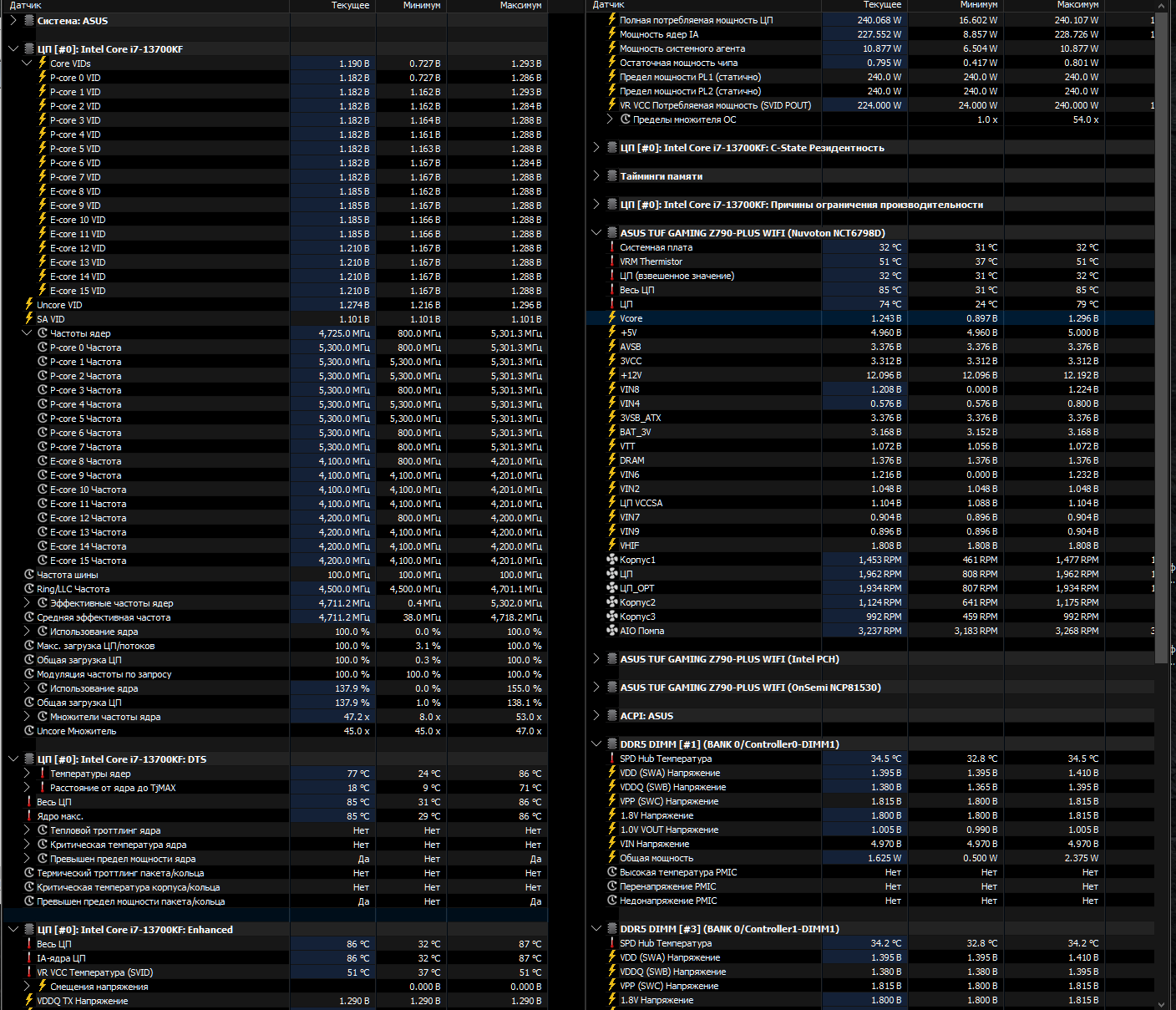Click the lightning icon of VDDQ TX Напряжение
Viewport: 1176px width, 1010px height.
pos(29,1000)
